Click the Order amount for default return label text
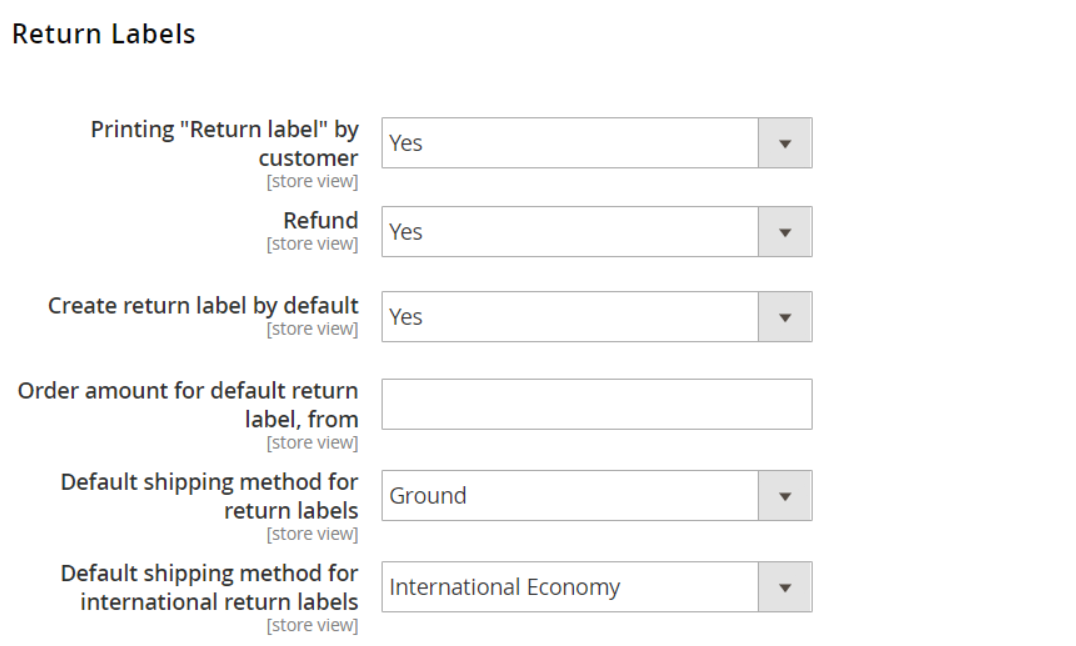1076x646 pixels. click(x=188, y=405)
